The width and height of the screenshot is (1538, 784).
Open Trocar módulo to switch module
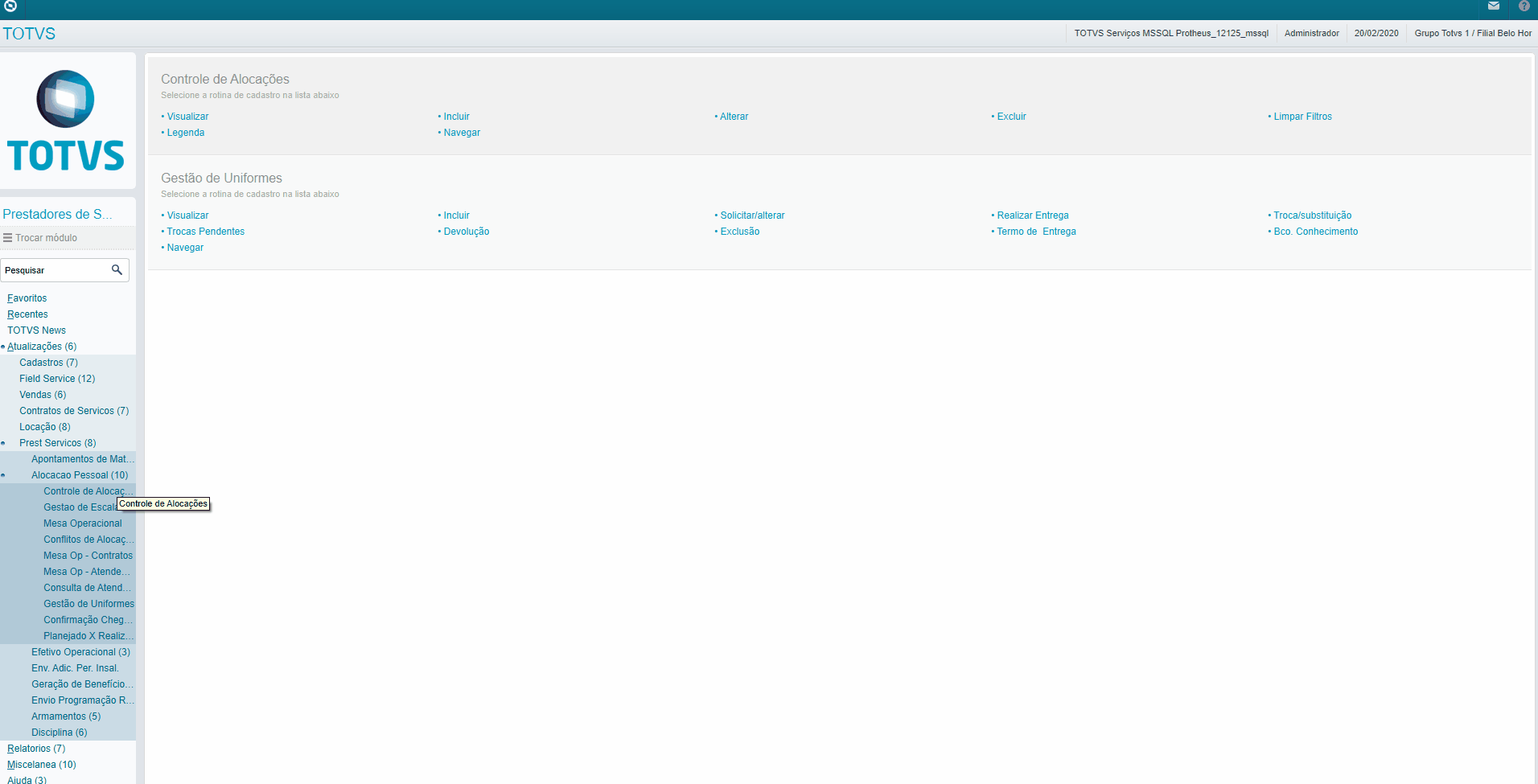(40, 238)
